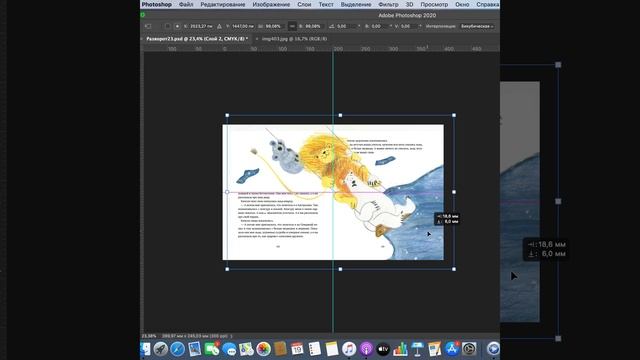Click the horizontal skew field
The image size is (640, 360).
pyautogui.click(x=379, y=26)
